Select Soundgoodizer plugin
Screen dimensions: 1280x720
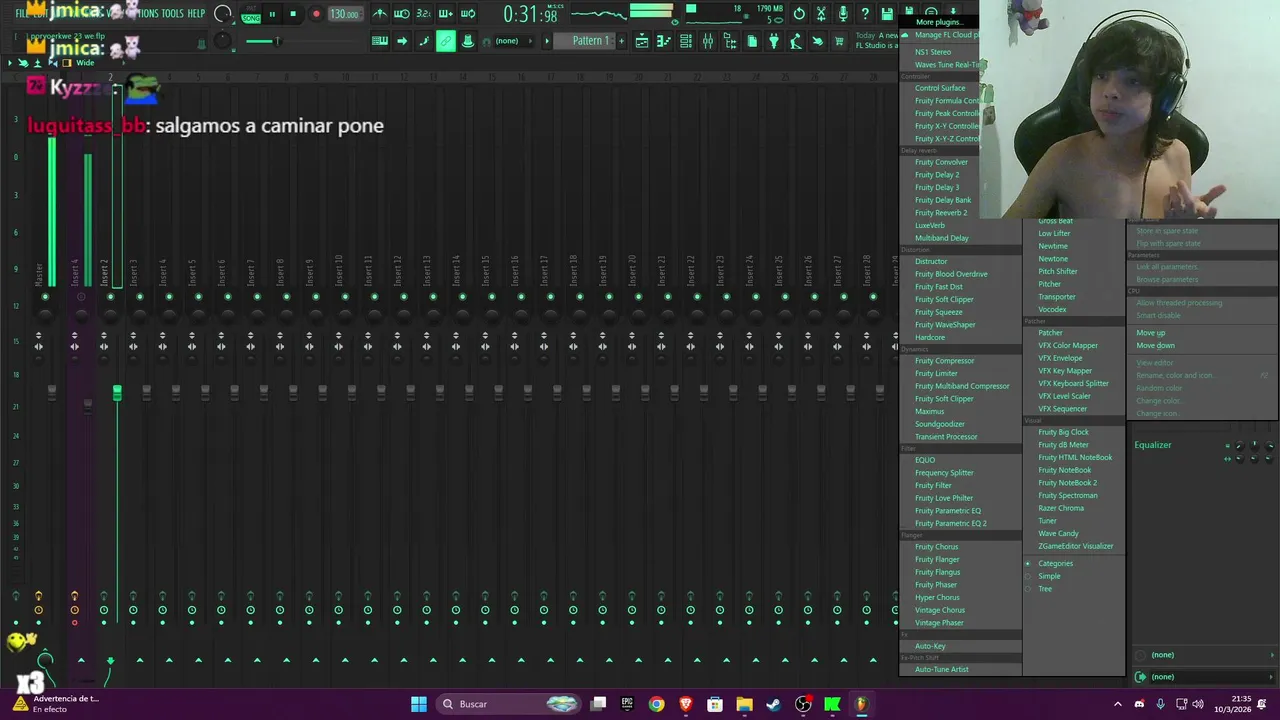tap(940, 424)
